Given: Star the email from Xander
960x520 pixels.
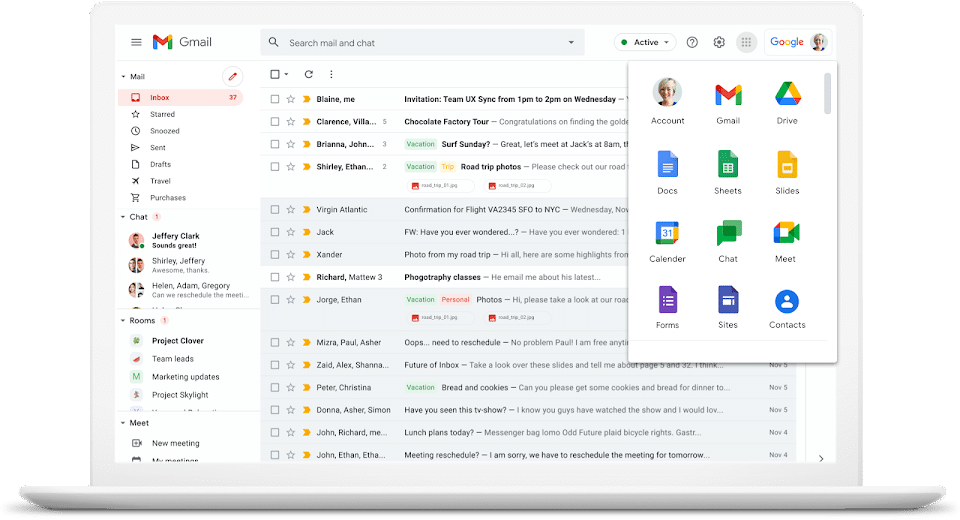Looking at the screenshot, I should click(291, 254).
